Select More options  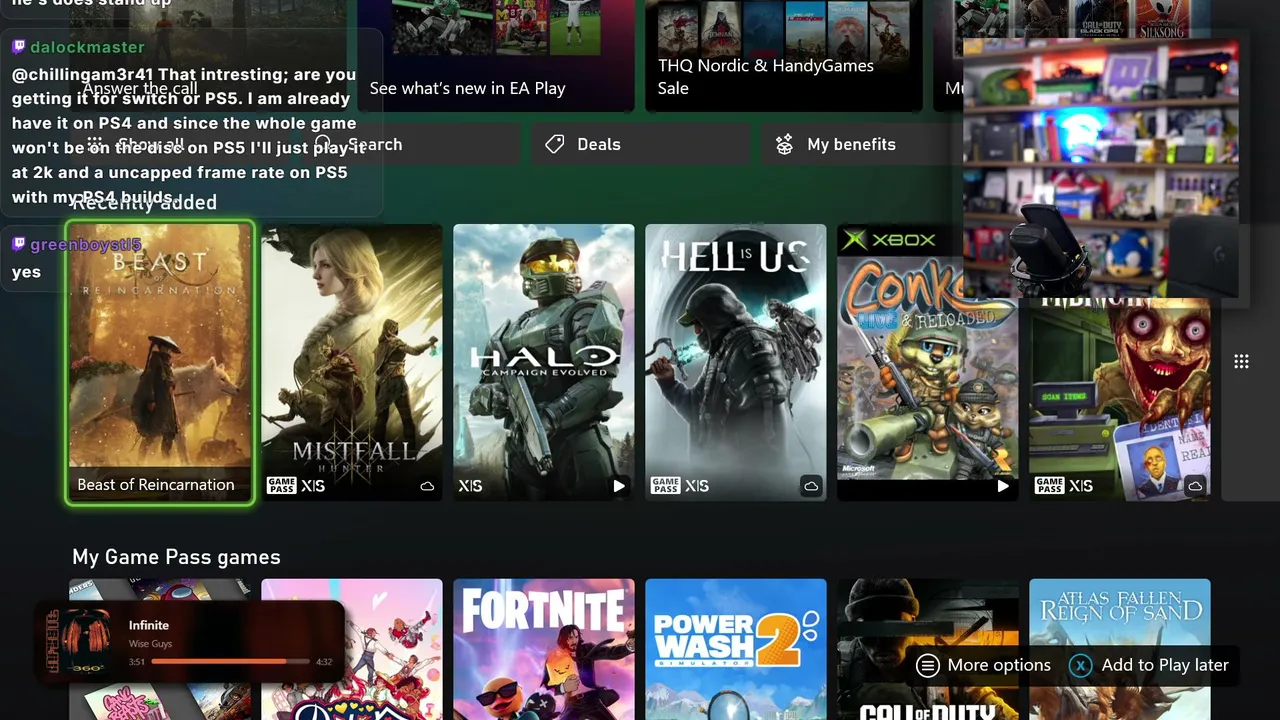[984, 665]
